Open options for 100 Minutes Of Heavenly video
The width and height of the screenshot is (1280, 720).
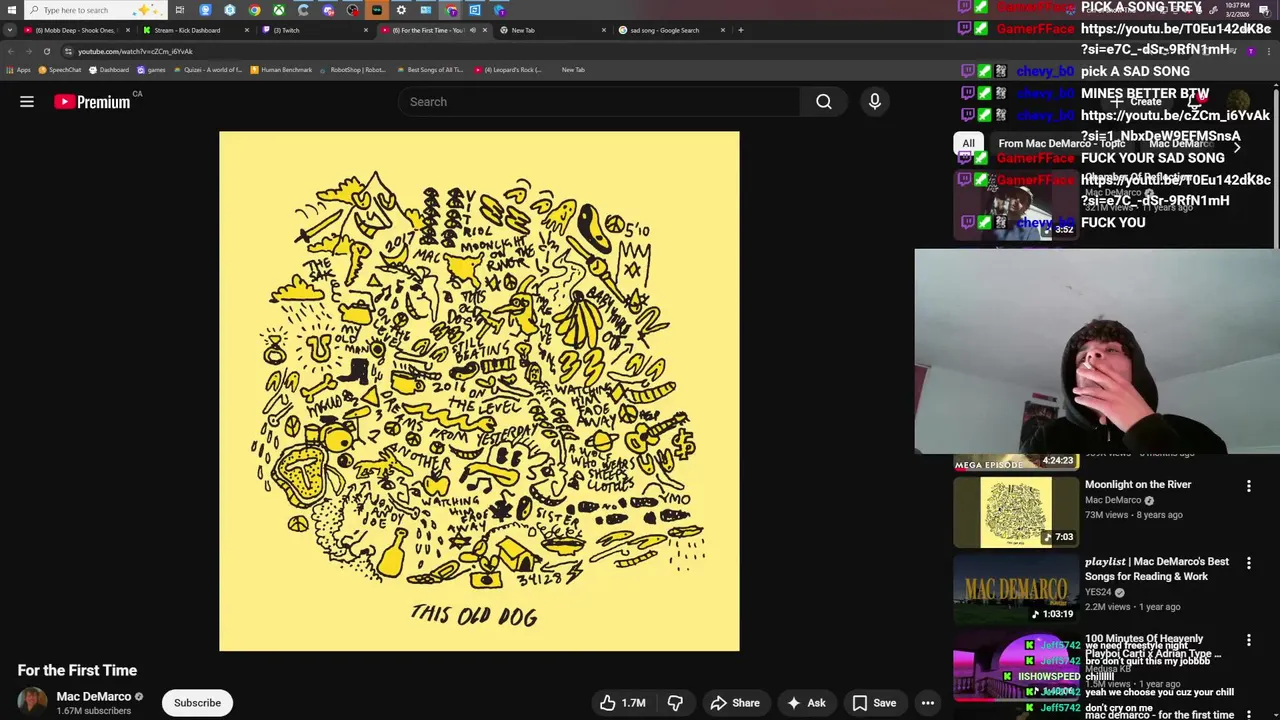coord(1248,640)
